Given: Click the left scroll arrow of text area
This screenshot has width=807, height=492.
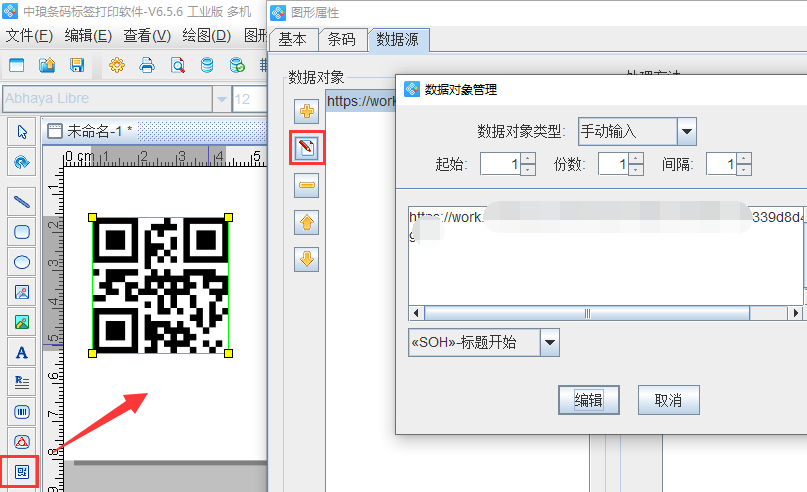Looking at the screenshot, I should click(x=416, y=313).
